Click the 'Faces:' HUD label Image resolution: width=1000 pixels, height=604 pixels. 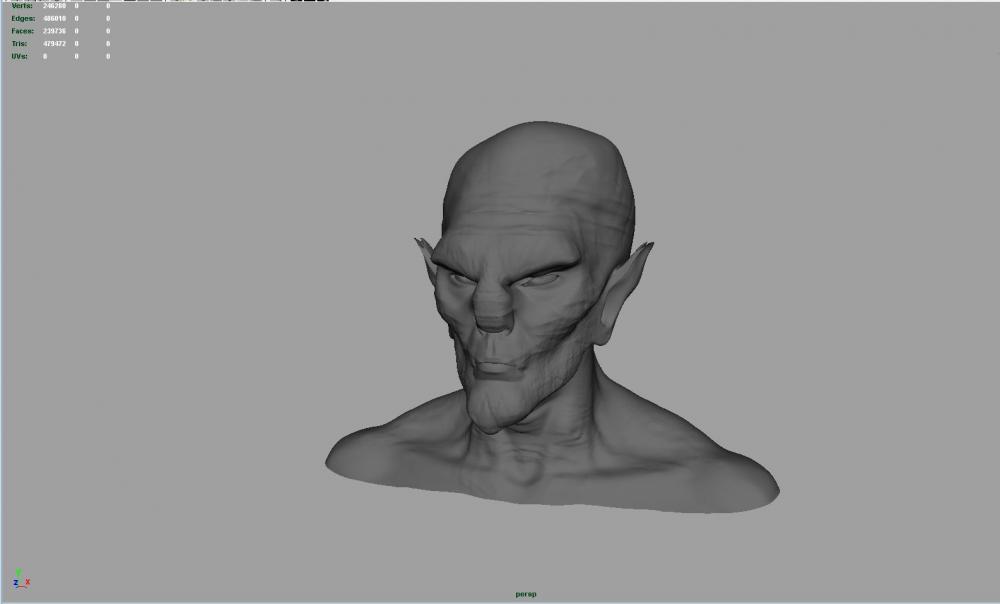tap(22, 31)
